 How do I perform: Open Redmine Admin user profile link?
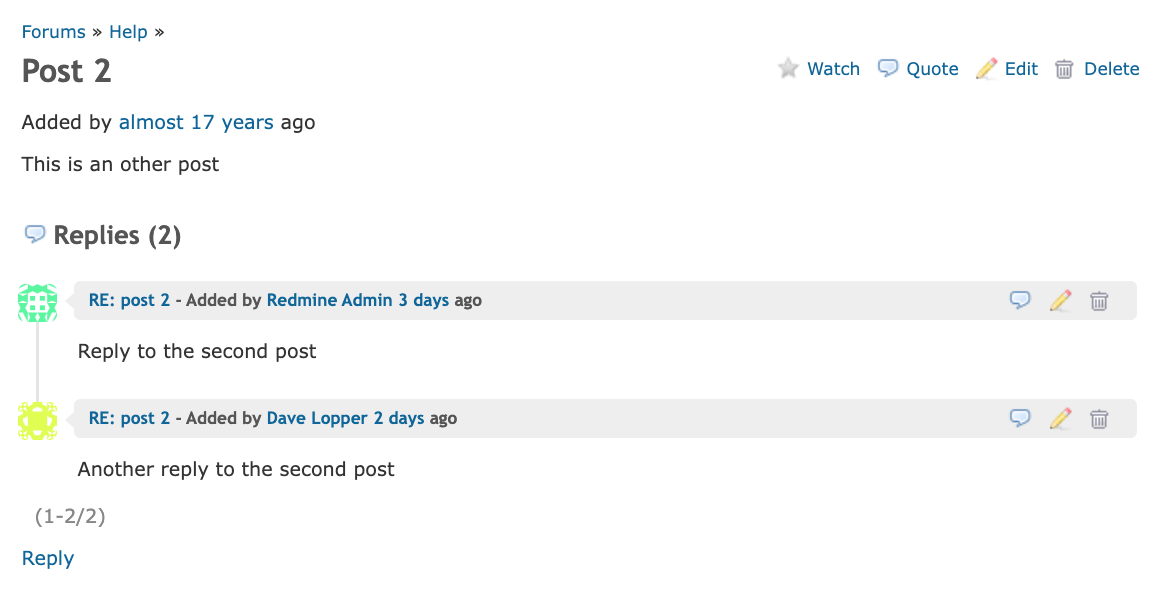tap(330, 300)
